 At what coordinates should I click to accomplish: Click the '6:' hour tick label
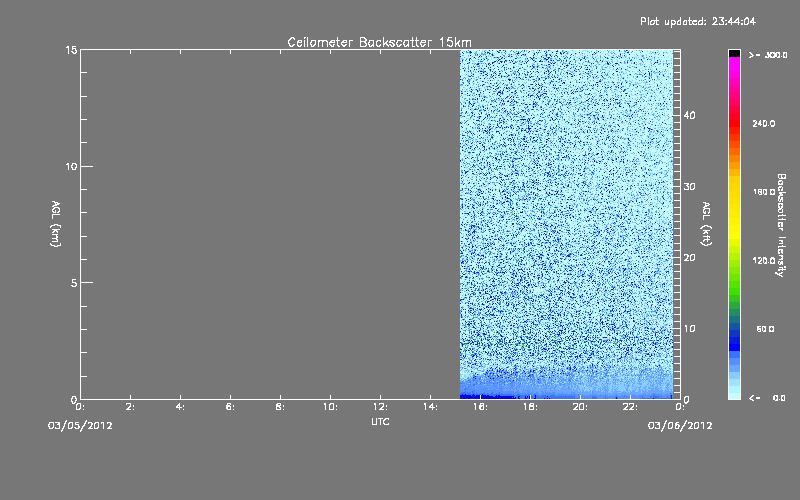tap(231, 407)
